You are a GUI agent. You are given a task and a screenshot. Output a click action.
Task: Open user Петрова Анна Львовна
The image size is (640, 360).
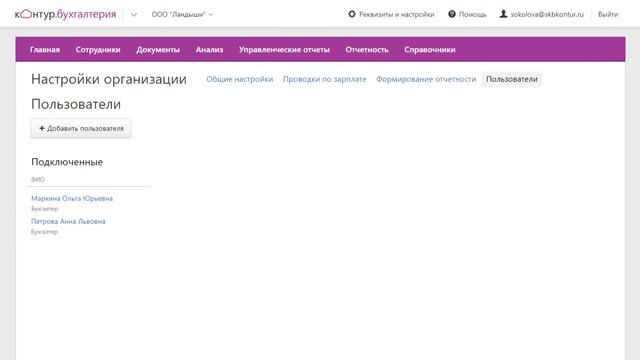pyautogui.click(x=68, y=221)
